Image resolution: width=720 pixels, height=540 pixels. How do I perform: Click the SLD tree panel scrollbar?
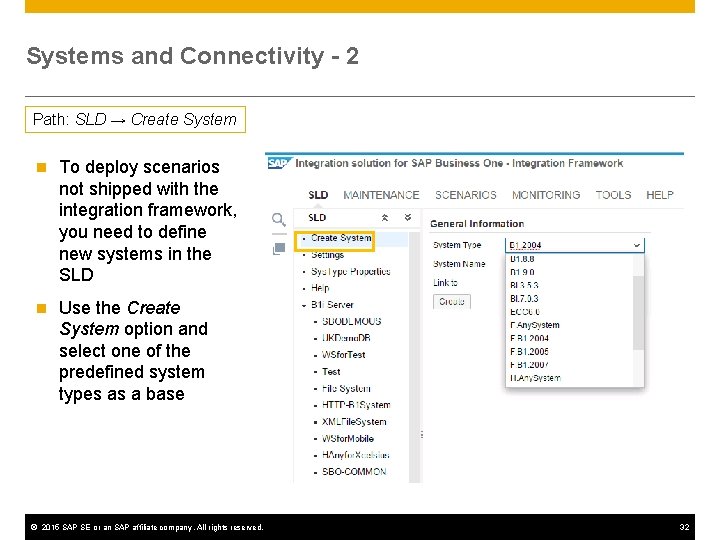pos(414,357)
